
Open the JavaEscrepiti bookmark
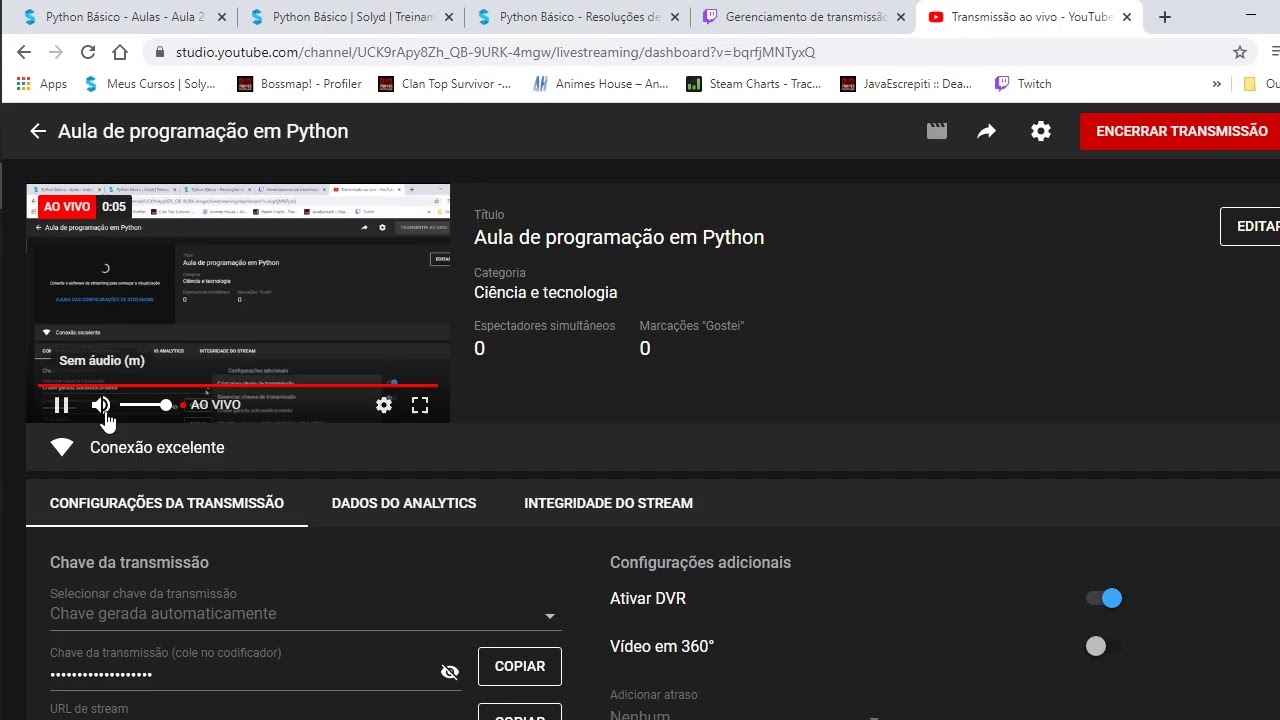coord(906,84)
